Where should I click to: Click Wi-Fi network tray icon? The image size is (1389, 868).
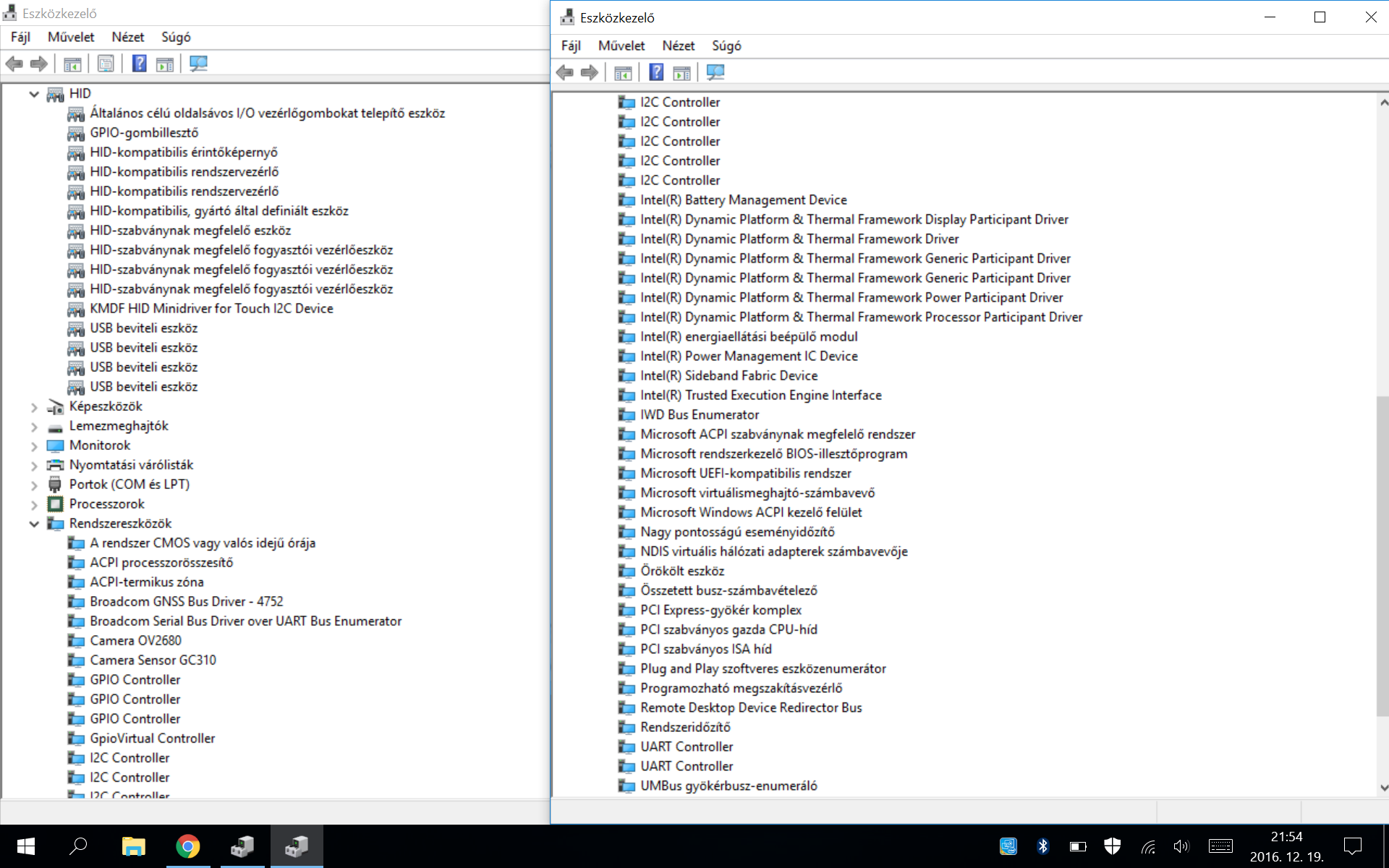pos(1148,846)
